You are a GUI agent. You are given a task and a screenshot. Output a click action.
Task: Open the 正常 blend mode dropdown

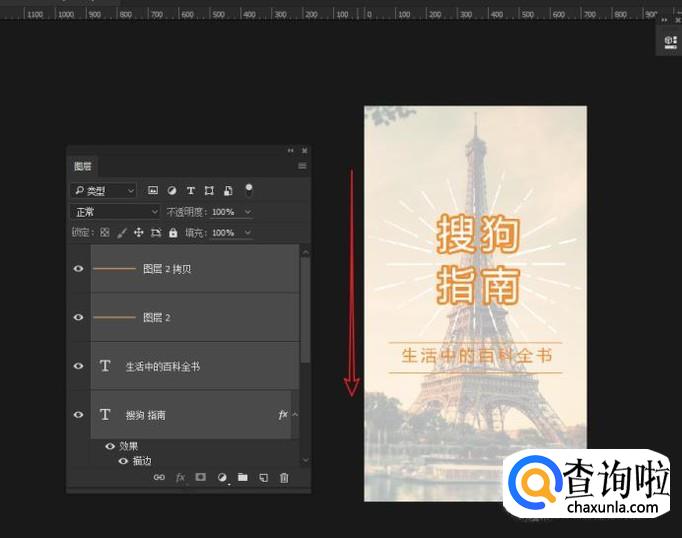pos(115,212)
